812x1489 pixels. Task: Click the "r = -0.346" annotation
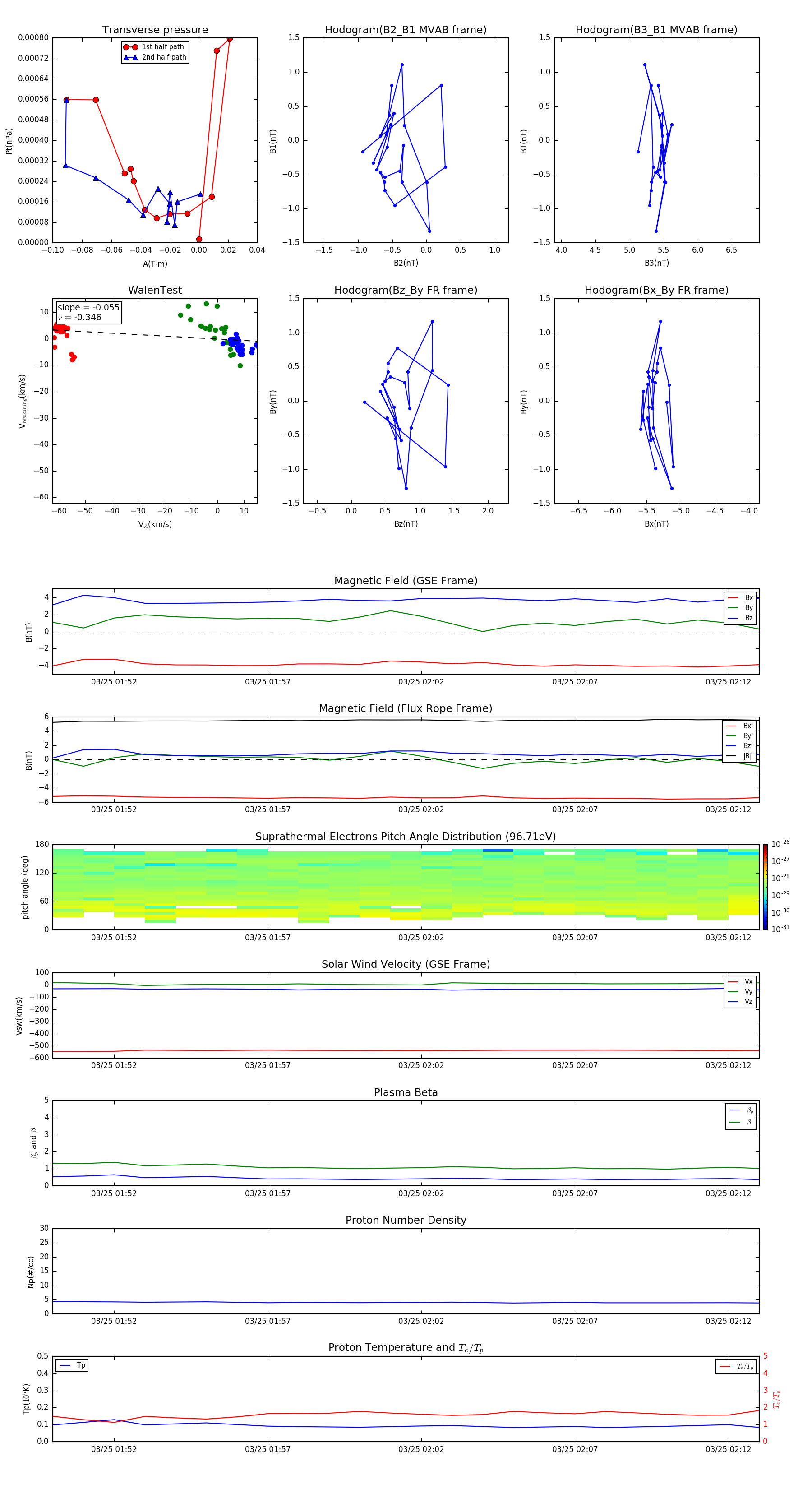(x=80, y=317)
